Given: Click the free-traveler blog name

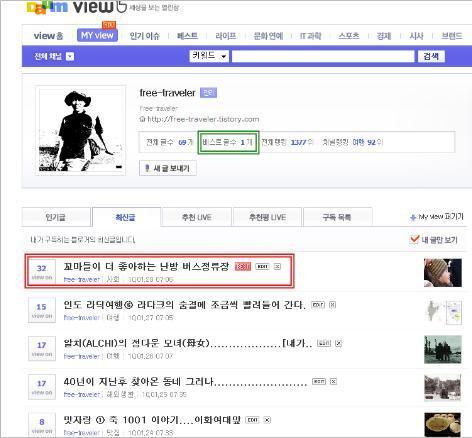Looking at the screenshot, I should (x=167, y=93).
